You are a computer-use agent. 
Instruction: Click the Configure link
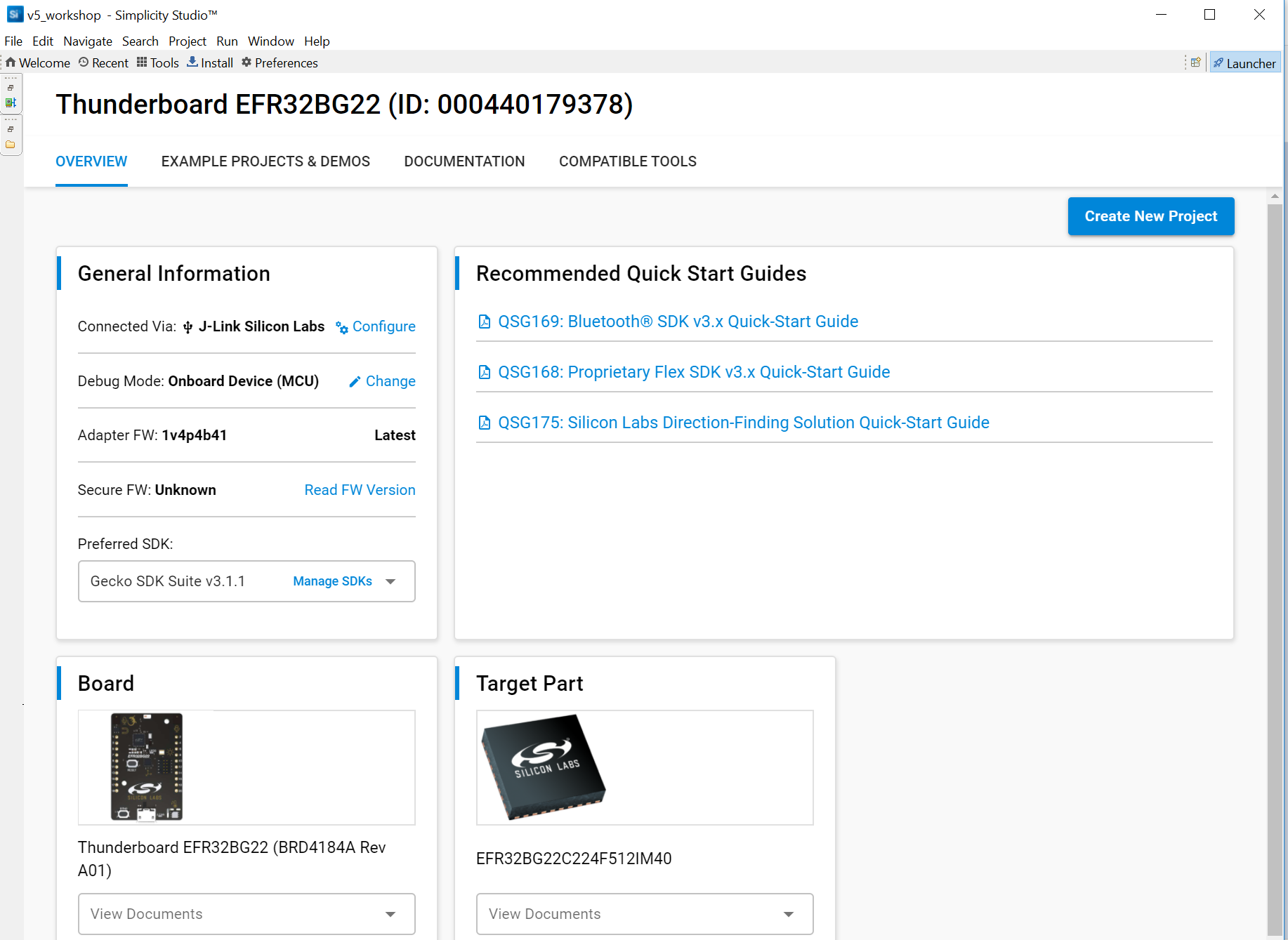(x=383, y=326)
